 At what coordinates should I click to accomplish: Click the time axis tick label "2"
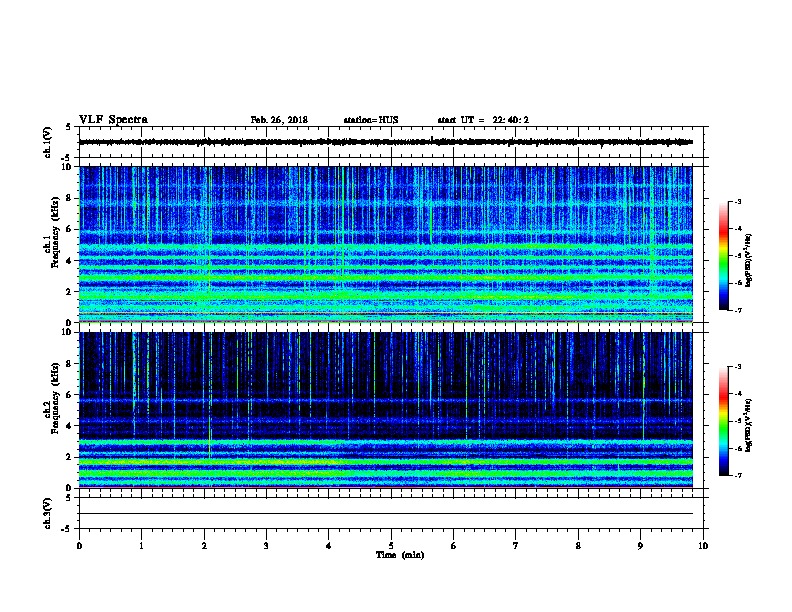coord(204,546)
